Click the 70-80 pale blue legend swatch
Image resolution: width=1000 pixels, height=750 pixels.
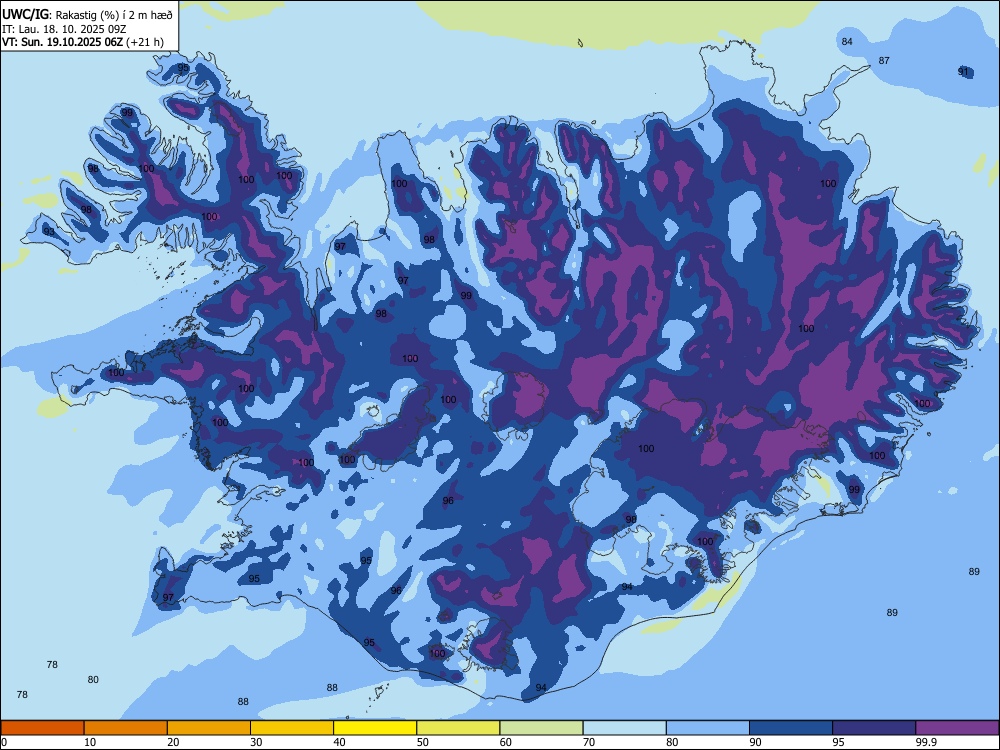point(624,728)
